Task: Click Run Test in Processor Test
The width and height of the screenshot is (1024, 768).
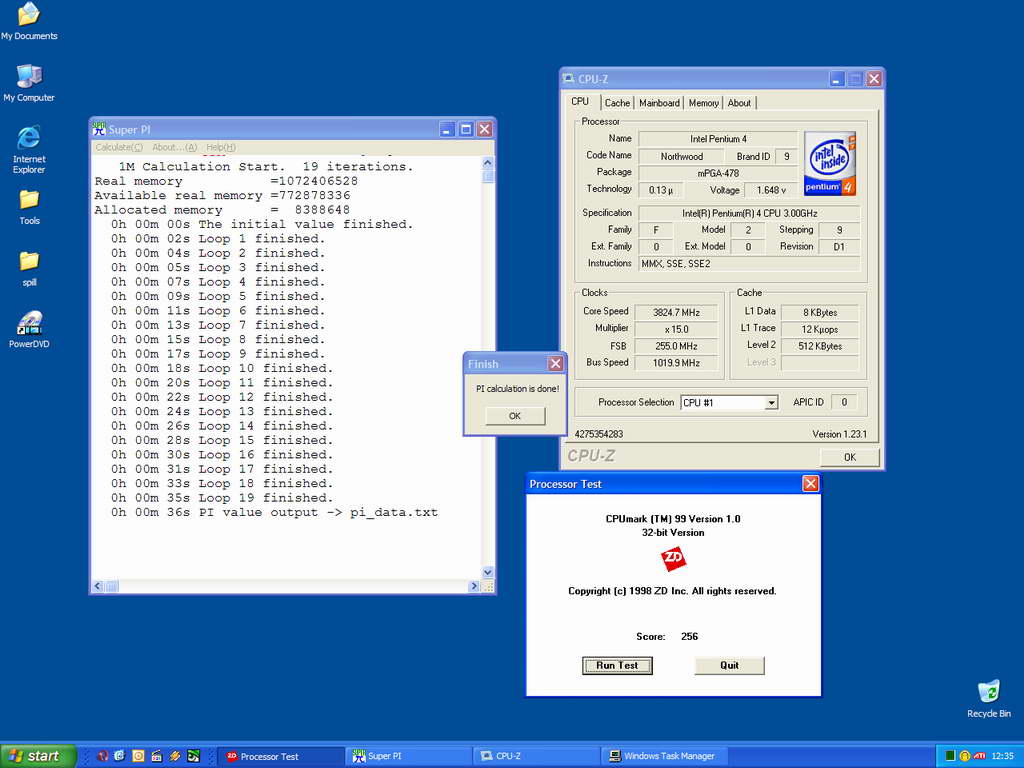Action: (617, 665)
